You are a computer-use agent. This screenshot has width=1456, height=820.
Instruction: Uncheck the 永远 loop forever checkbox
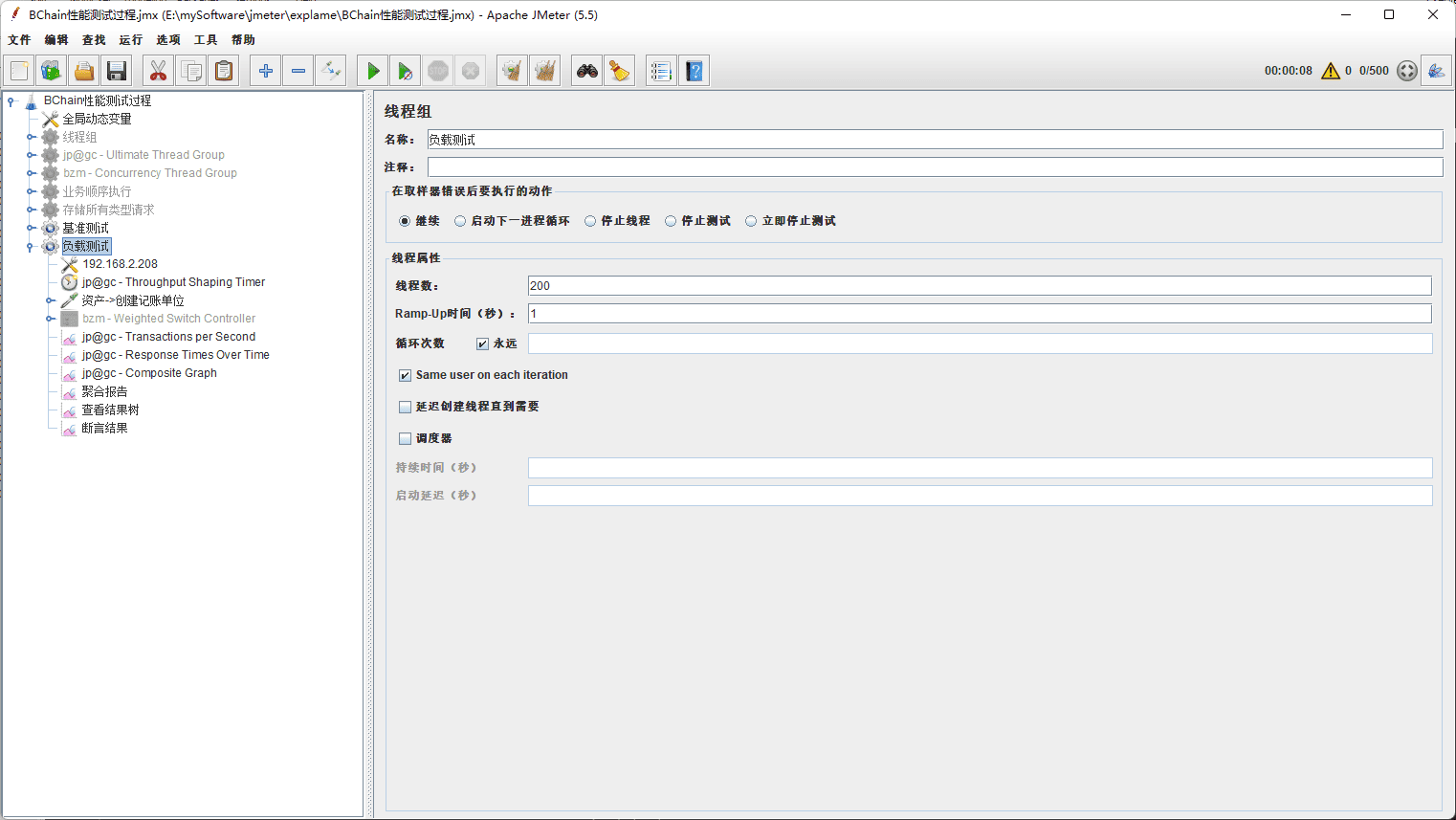point(482,344)
